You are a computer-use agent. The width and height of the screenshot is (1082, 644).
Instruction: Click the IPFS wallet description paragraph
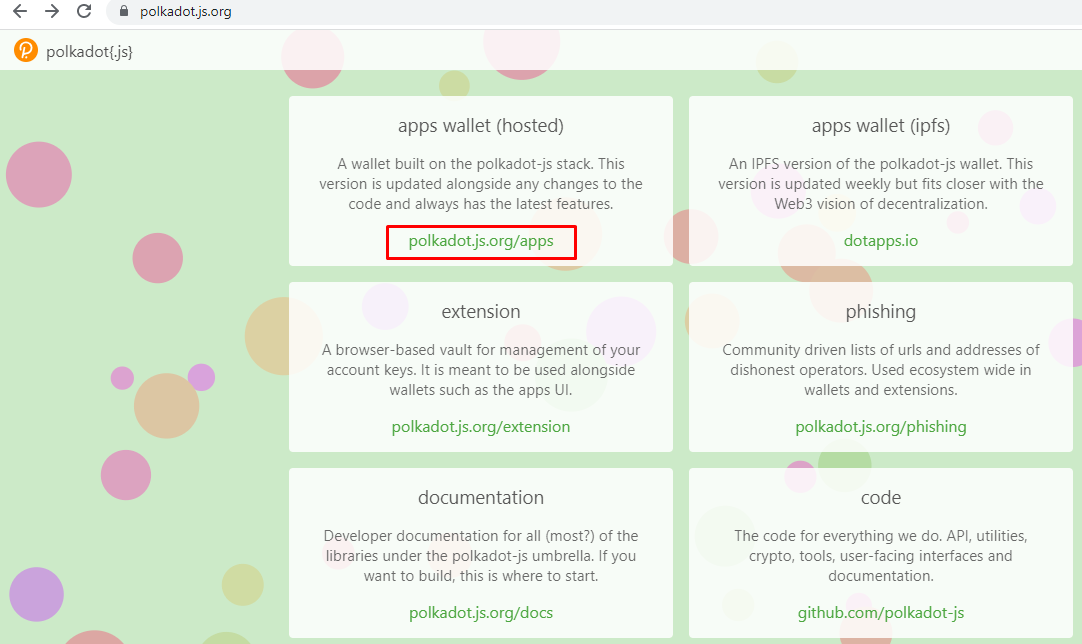point(881,184)
